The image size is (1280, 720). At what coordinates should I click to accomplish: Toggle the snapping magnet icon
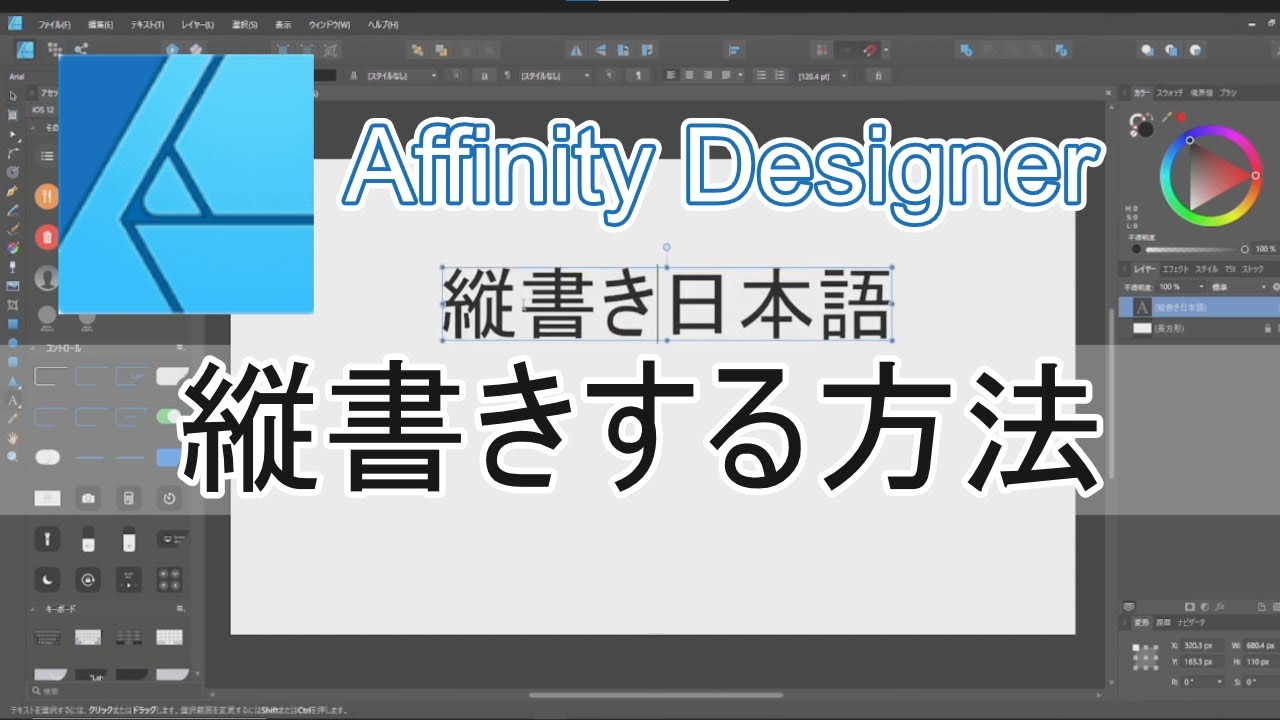coord(871,49)
